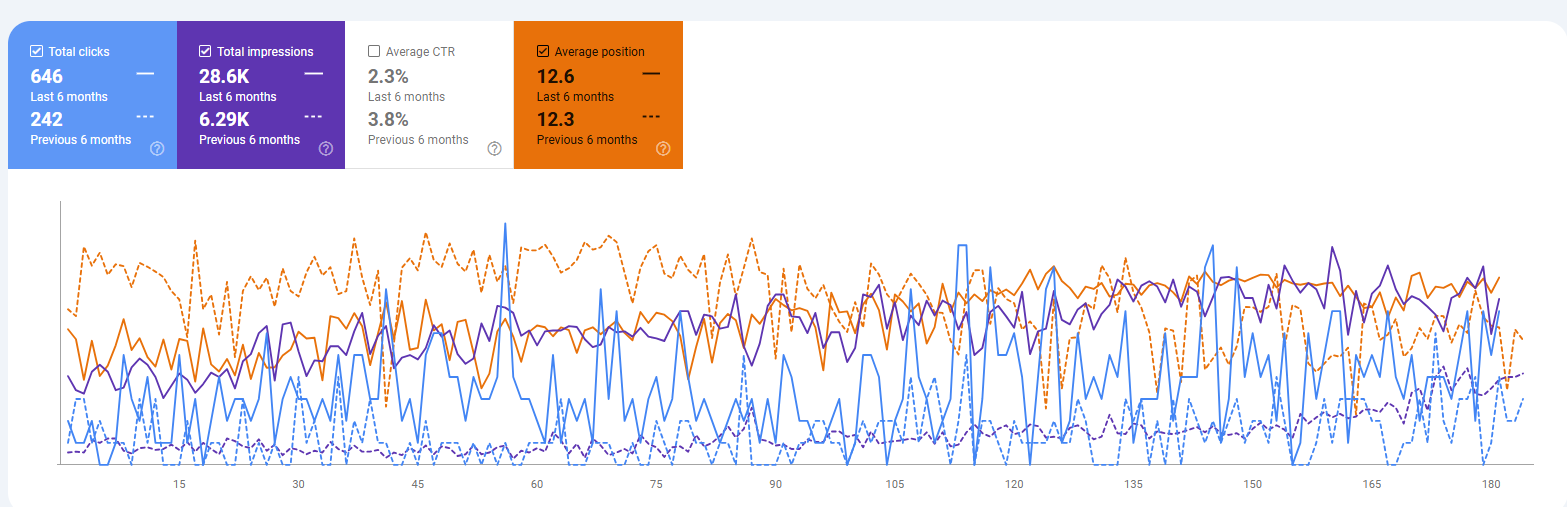Viewport: 1567px width, 507px height.
Task: Click dashed line legend beside 242 clicks
Action: click(x=145, y=117)
